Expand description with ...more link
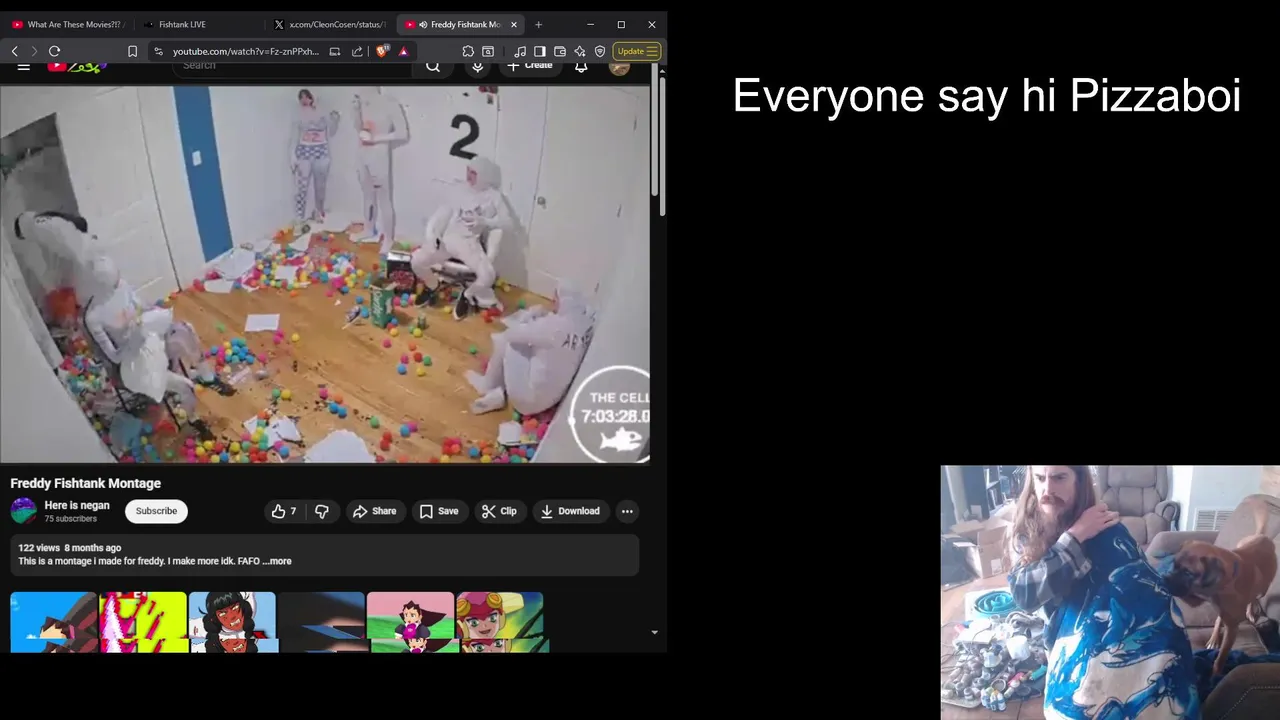Viewport: 1280px width, 720px height. coord(277,561)
